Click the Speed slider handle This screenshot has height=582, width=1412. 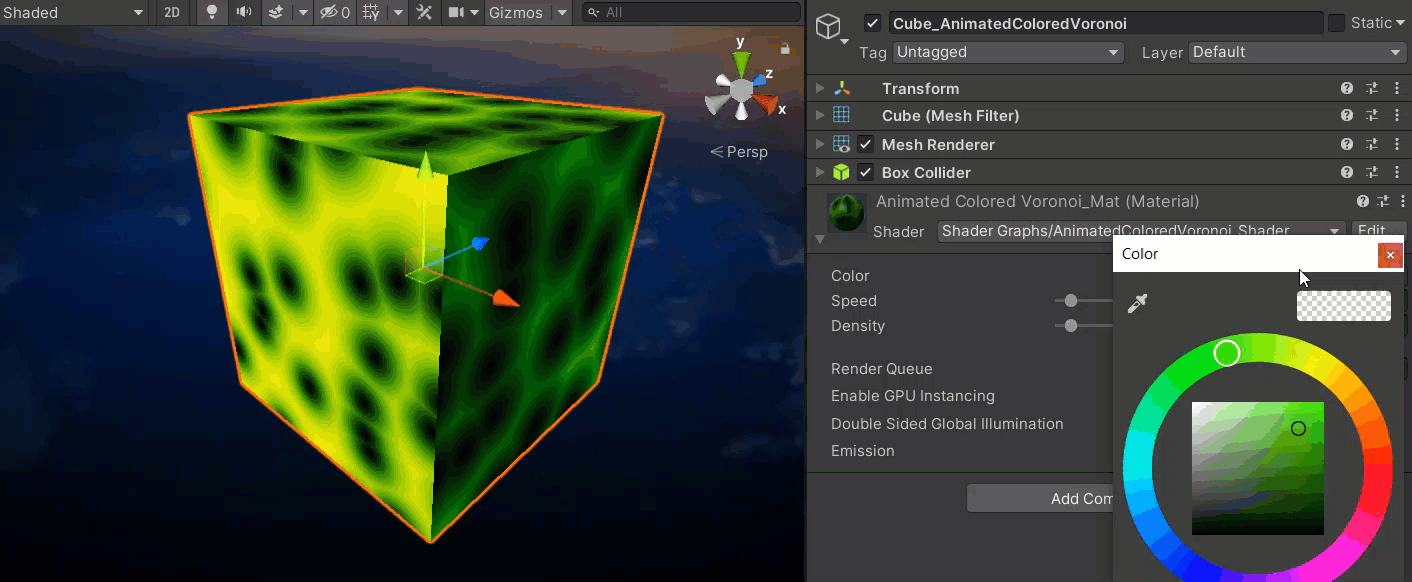(x=1071, y=300)
